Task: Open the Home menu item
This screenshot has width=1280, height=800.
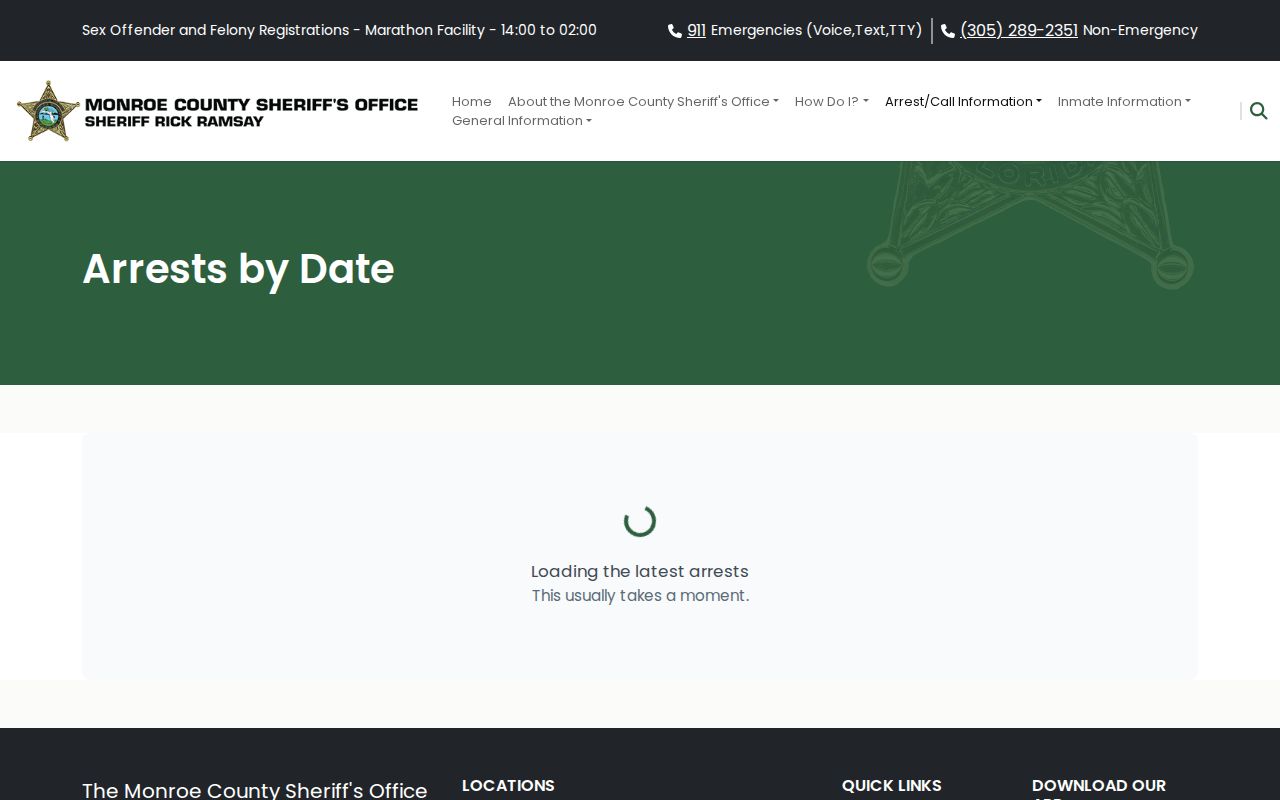Action: click(x=472, y=101)
